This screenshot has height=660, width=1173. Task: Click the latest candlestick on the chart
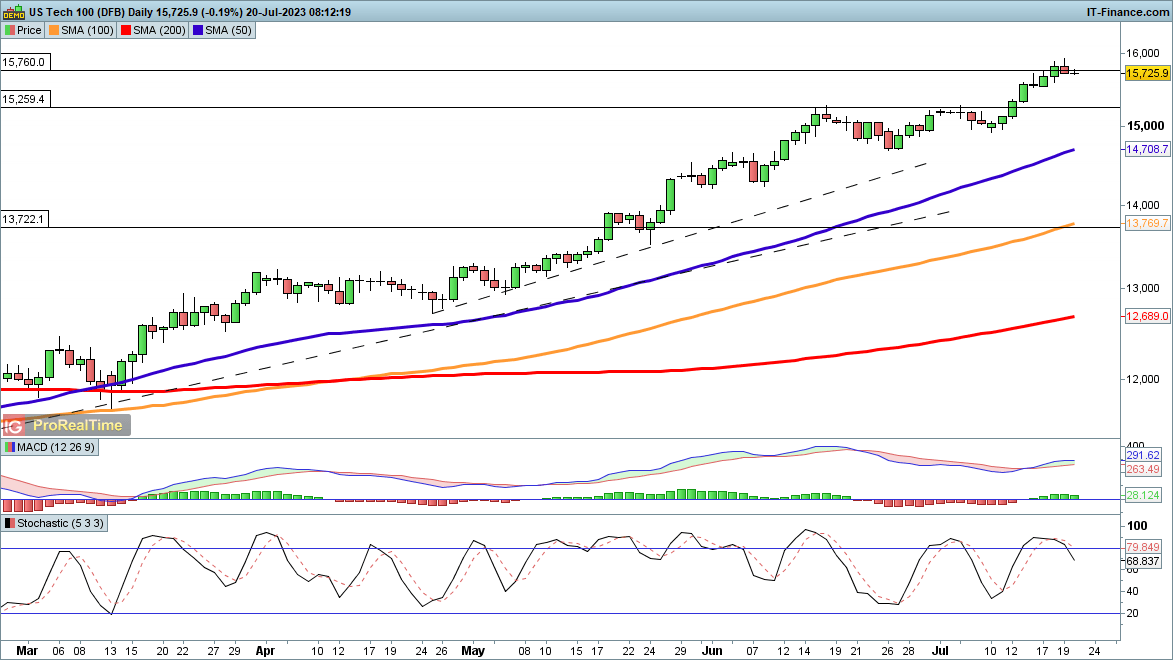(1074, 73)
